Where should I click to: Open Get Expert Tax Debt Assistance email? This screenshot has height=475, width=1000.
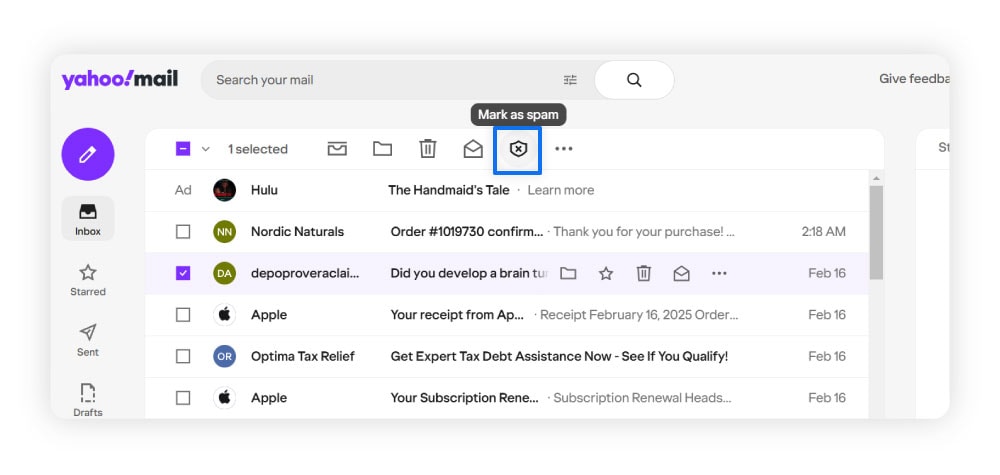pos(559,356)
